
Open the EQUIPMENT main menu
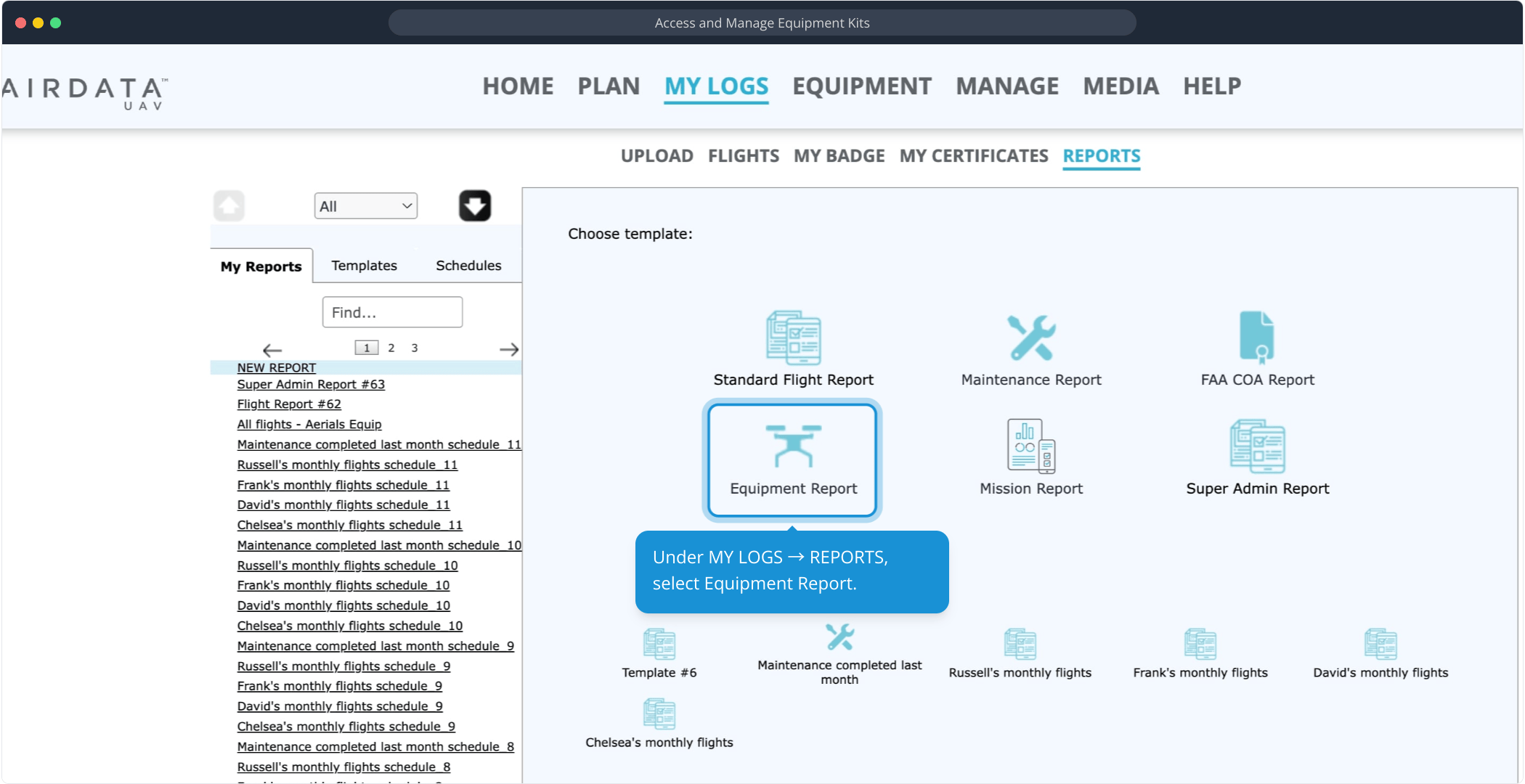pyautogui.click(x=861, y=86)
